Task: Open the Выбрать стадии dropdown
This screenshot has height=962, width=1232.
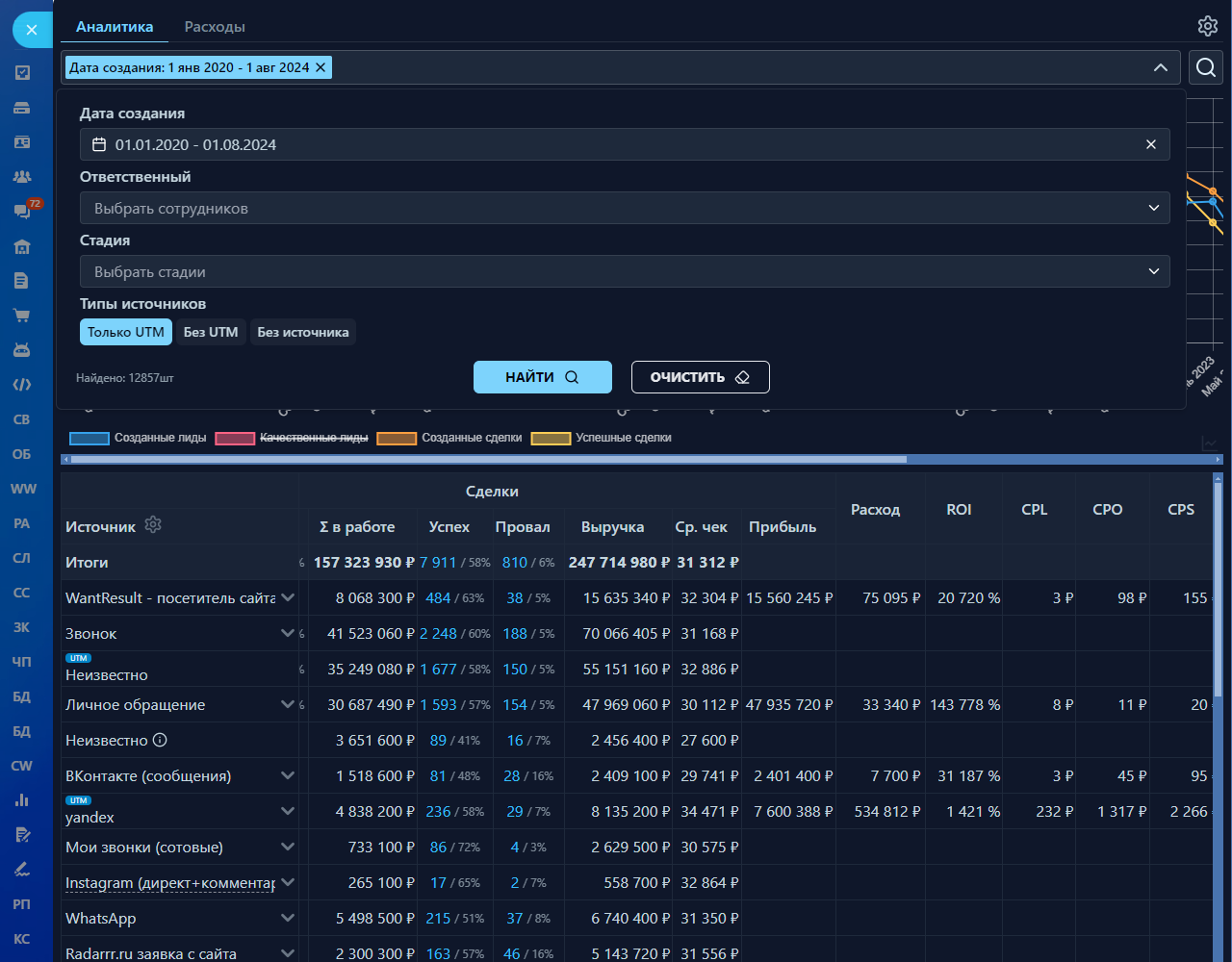Action: tap(624, 272)
